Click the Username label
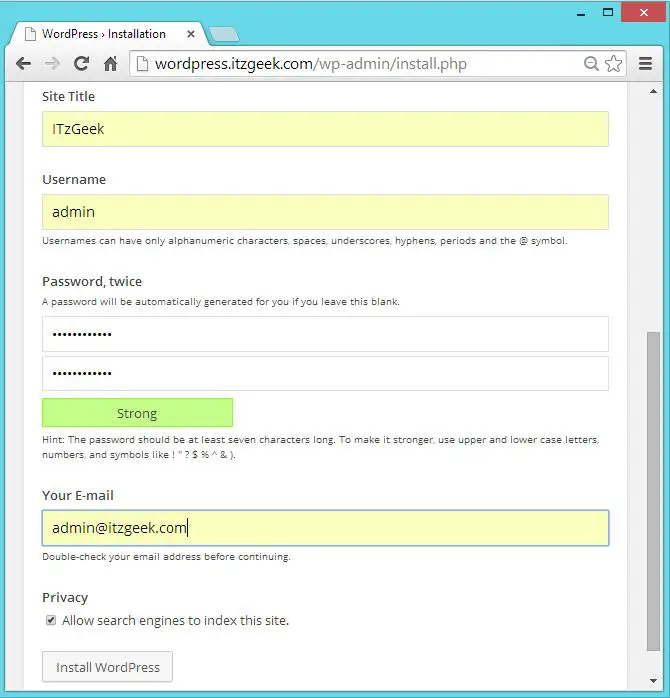The image size is (670, 698). 74,179
